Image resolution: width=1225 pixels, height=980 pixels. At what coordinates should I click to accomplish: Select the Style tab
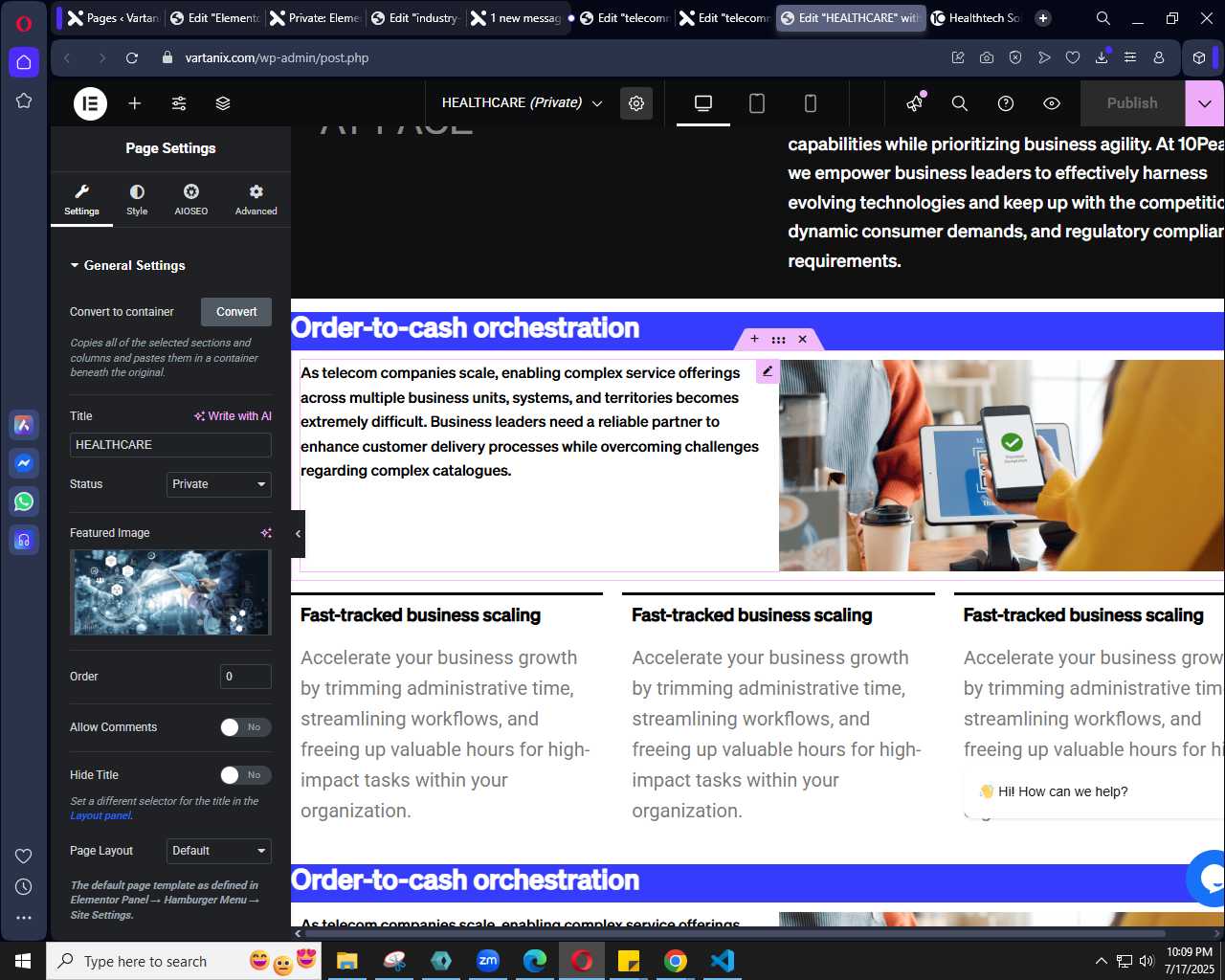[137, 200]
